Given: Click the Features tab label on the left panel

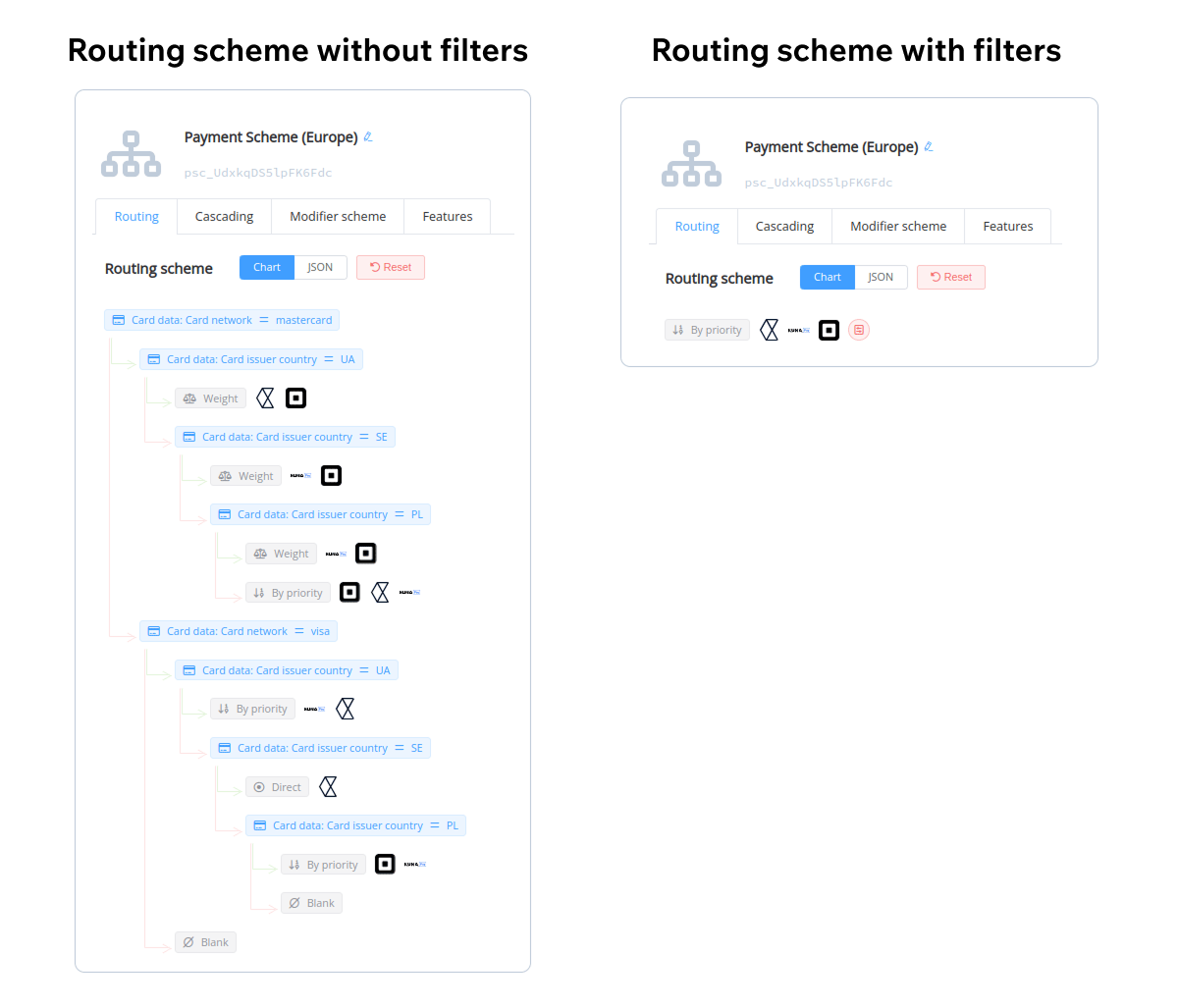Looking at the screenshot, I should tap(447, 216).
